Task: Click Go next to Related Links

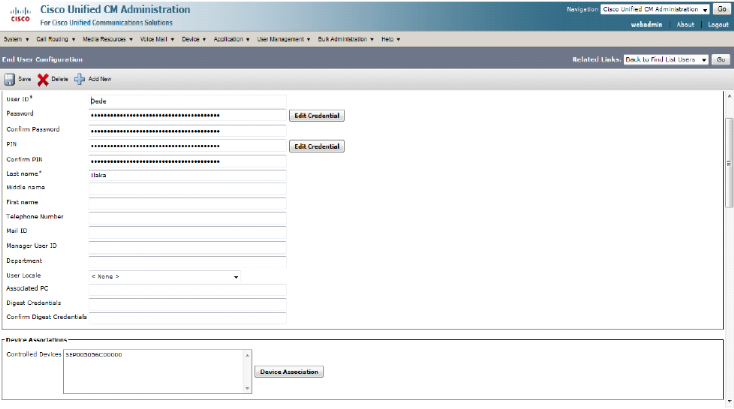Action: 721,60
